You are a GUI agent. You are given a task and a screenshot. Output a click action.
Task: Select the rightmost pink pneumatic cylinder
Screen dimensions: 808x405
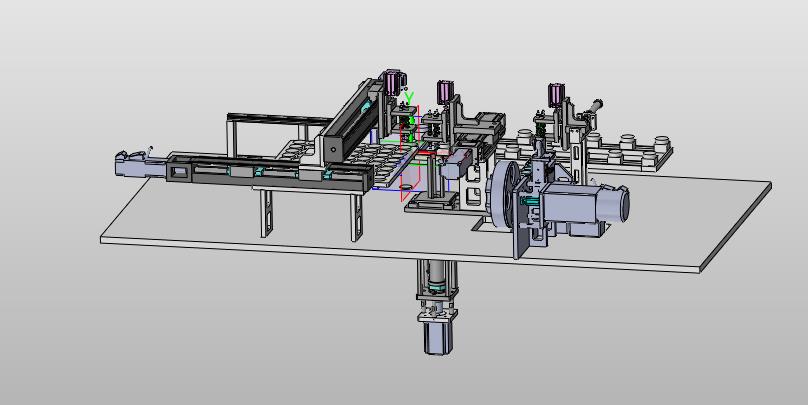556,94
